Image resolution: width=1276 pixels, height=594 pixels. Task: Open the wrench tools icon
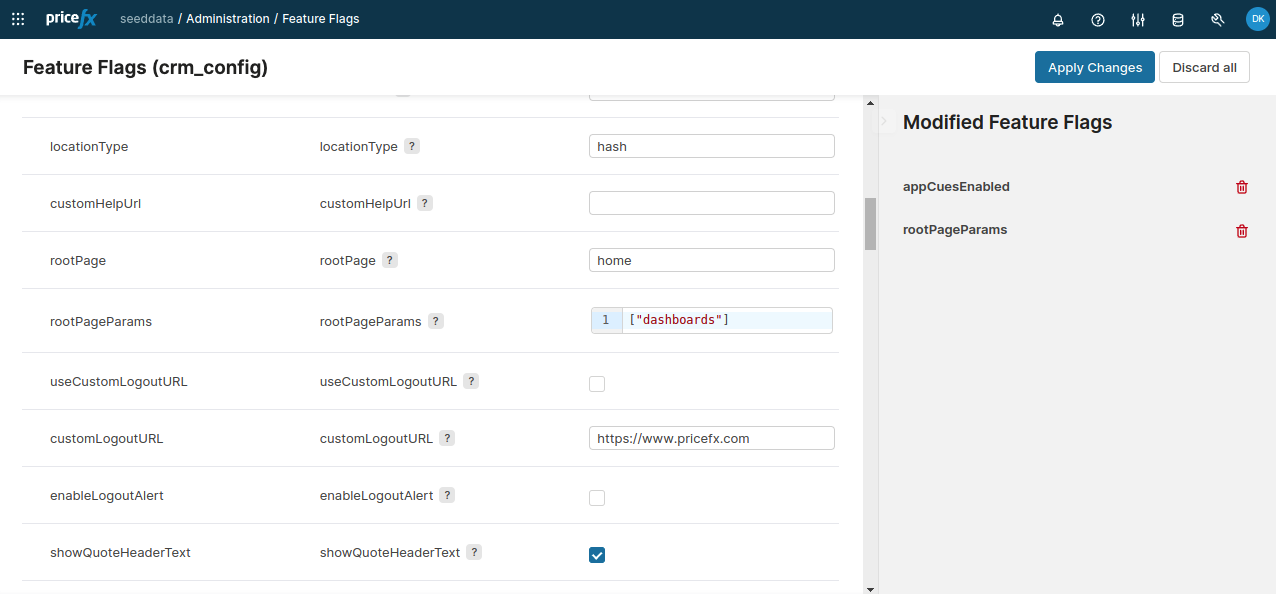tap(1217, 19)
